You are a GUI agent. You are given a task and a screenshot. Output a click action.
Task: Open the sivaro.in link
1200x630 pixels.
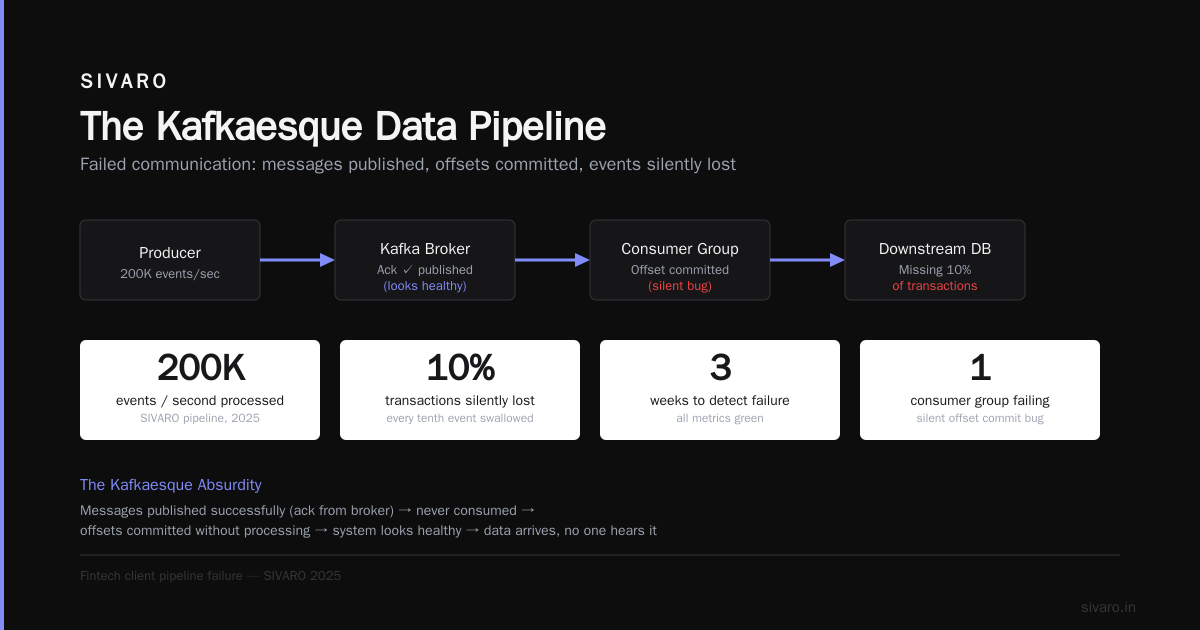[x=1108, y=607]
